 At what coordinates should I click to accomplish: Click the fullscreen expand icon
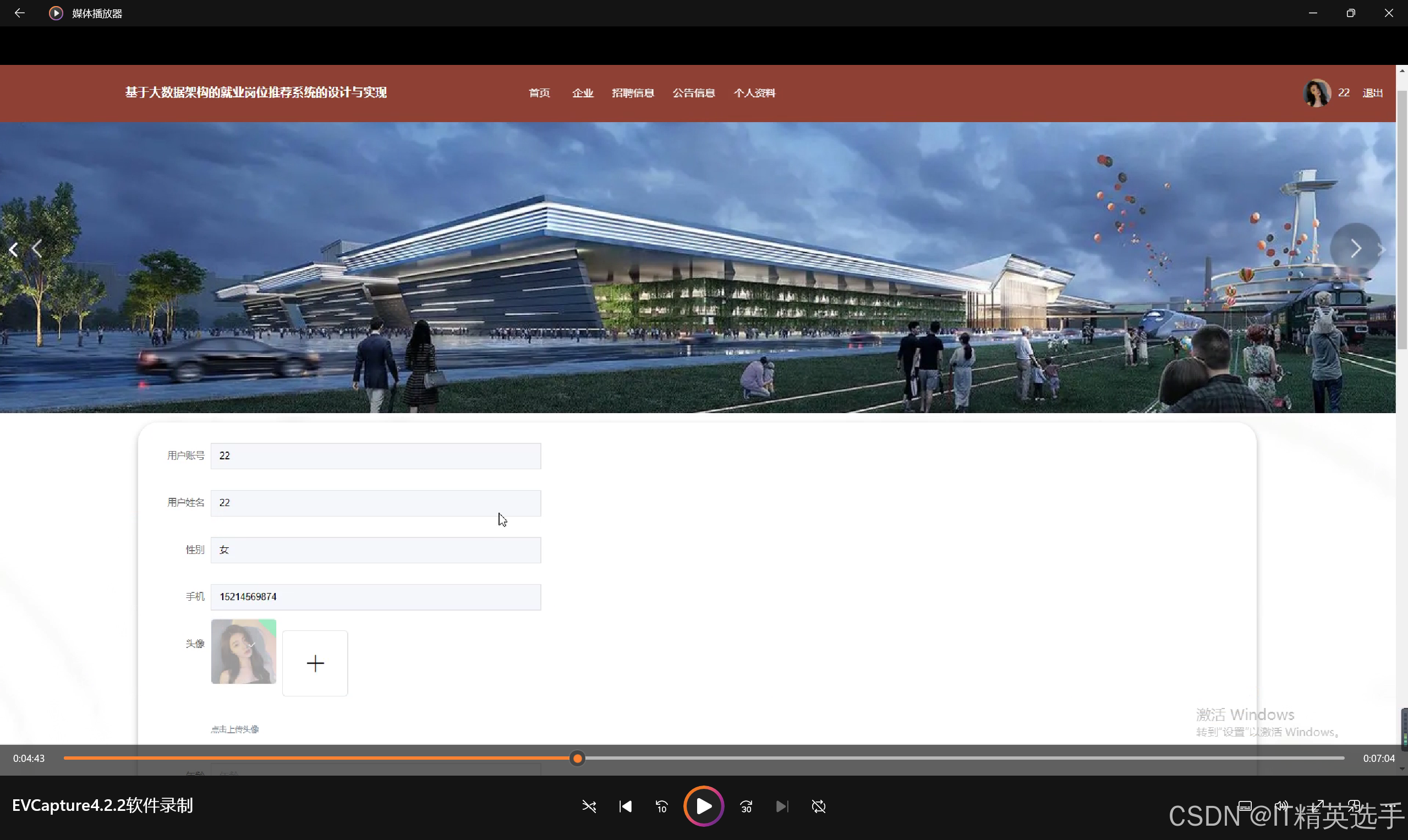click(1318, 805)
